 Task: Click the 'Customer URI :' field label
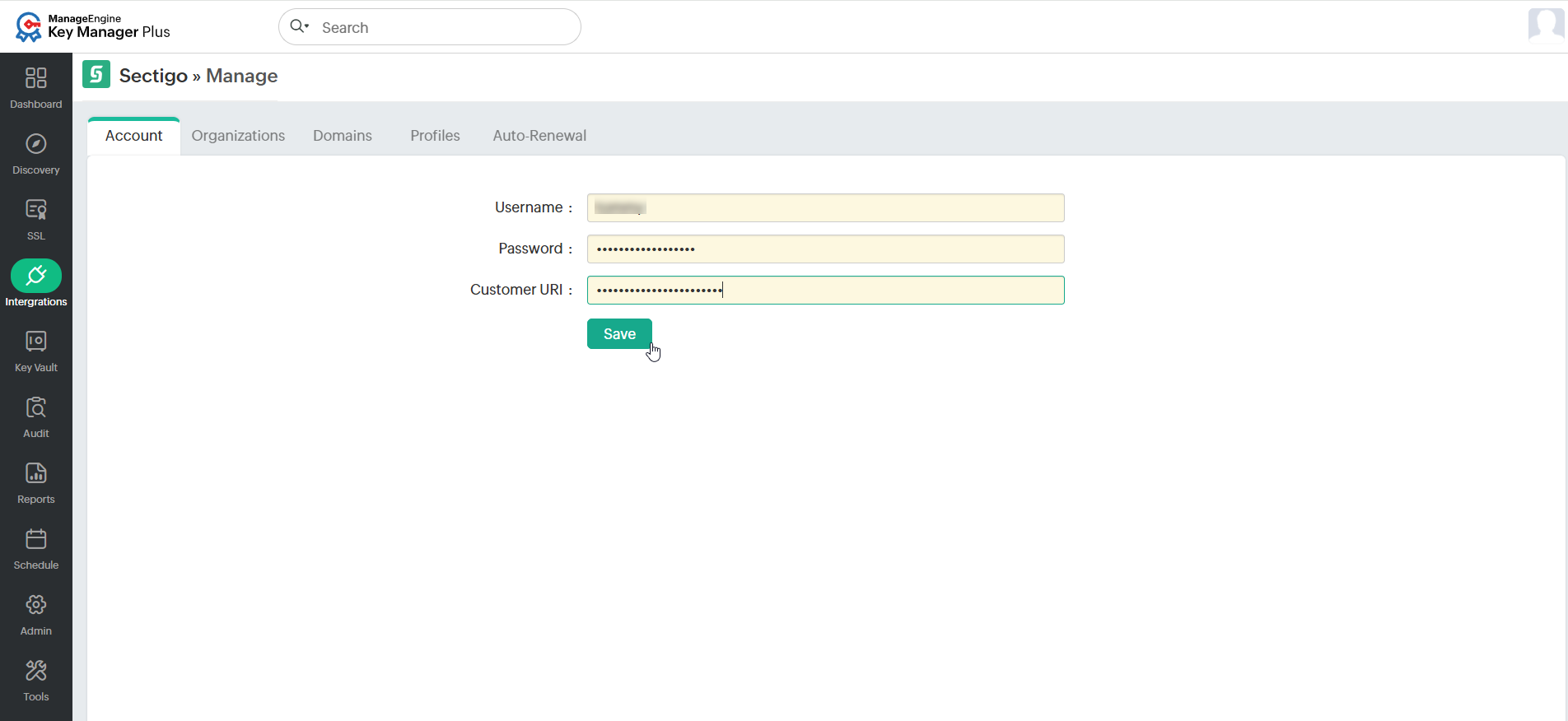point(521,290)
